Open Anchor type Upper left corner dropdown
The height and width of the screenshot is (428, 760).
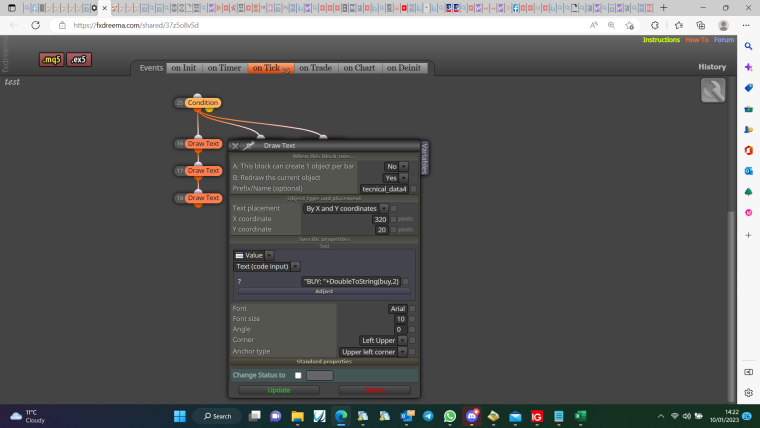click(373, 352)
